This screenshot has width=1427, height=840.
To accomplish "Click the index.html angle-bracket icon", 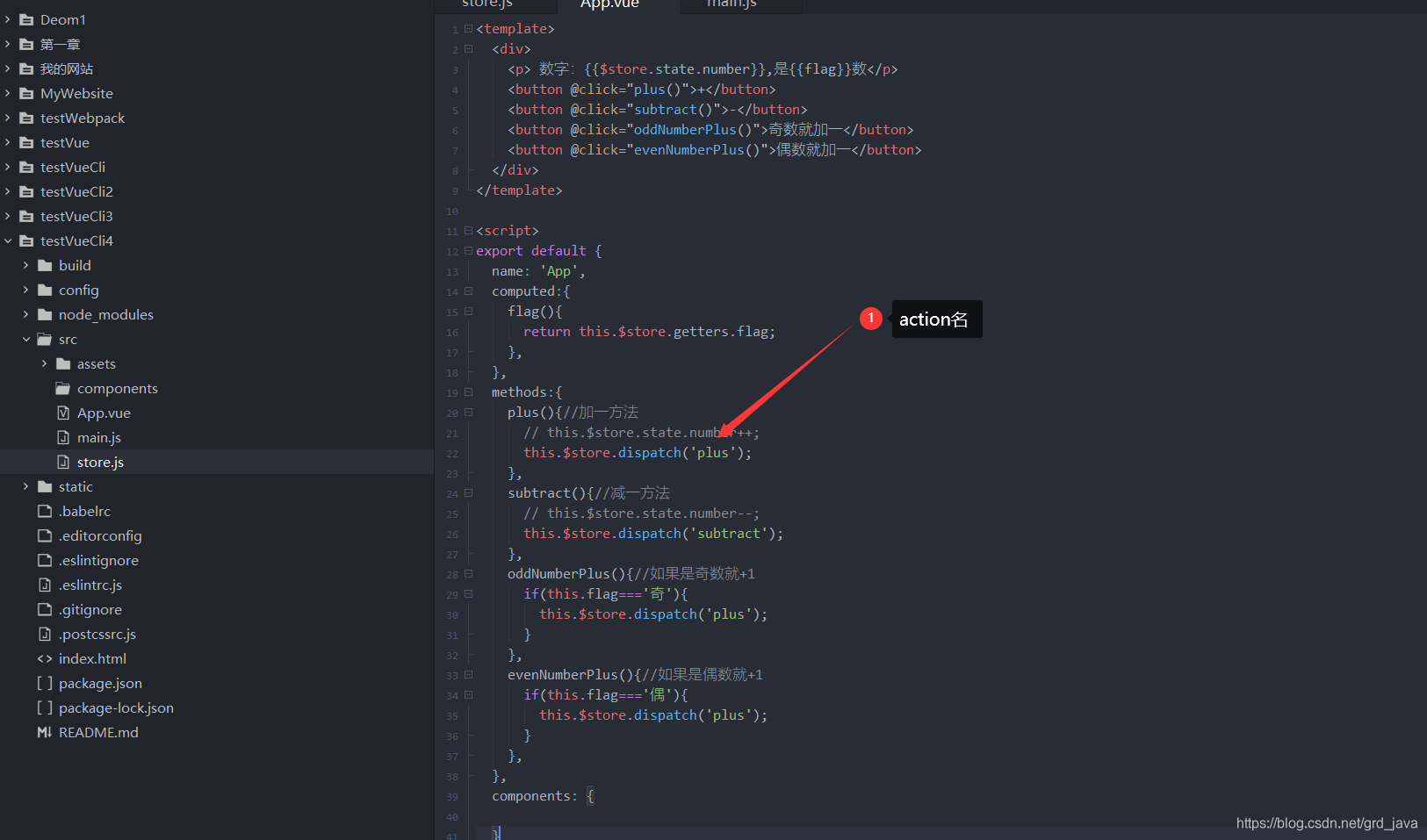I will [x=45, y=658].
